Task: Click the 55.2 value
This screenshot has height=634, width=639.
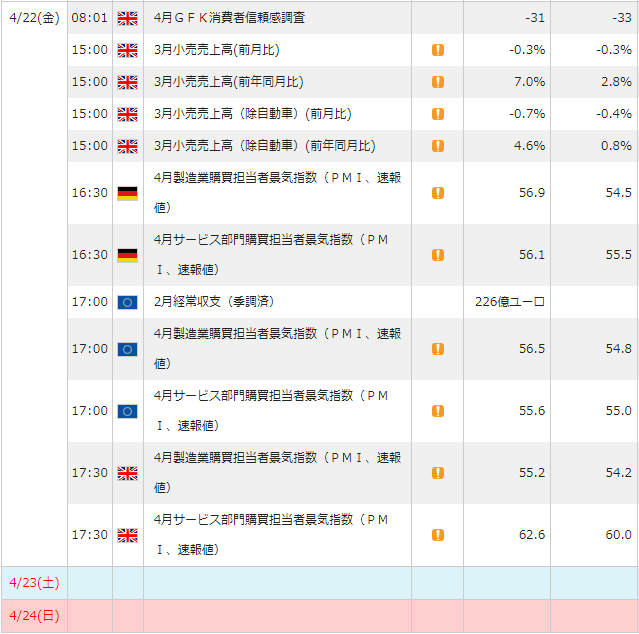Action: click(x=532, y=473)
